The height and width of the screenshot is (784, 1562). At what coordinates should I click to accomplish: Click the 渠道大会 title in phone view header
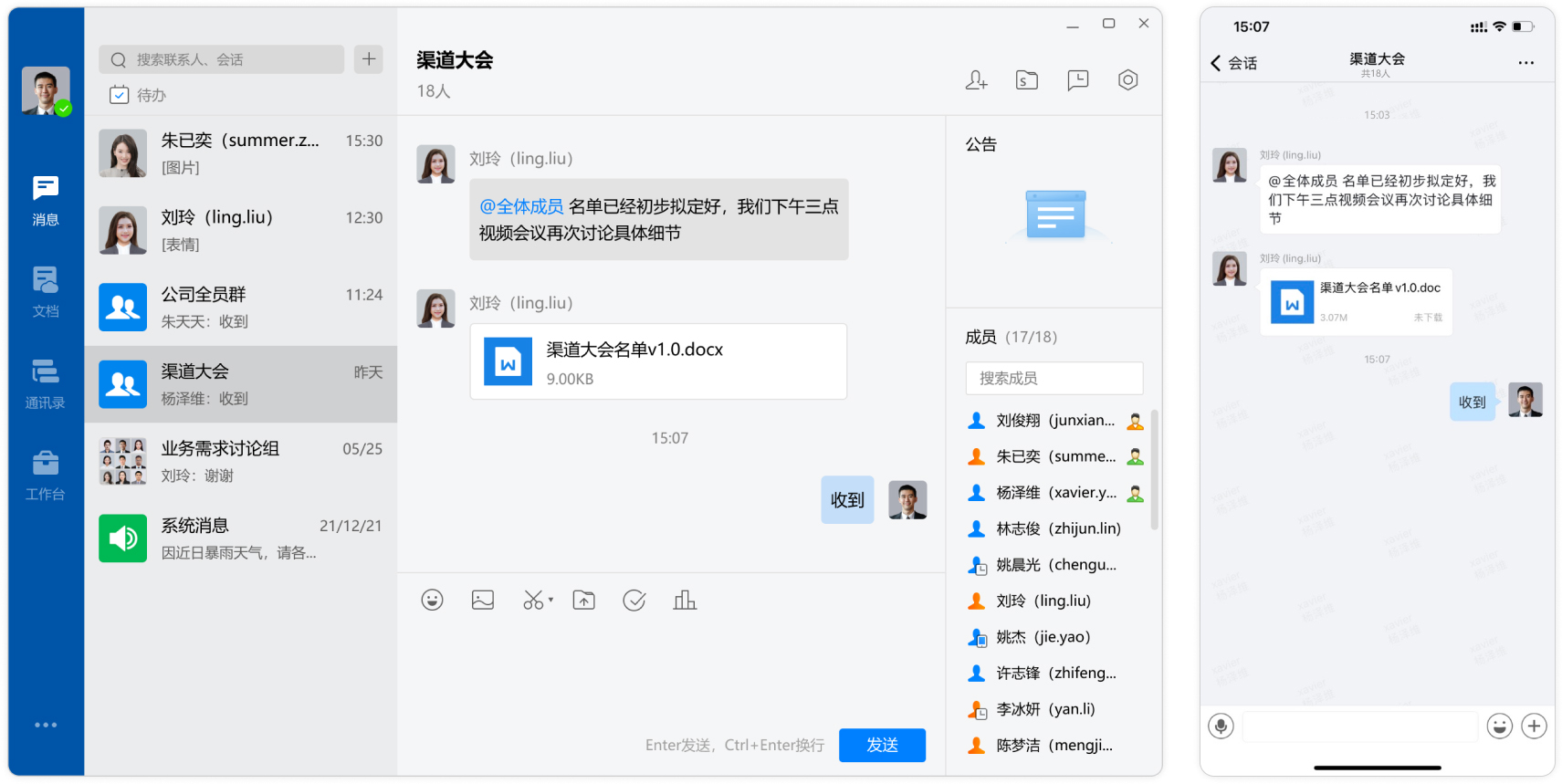tap(1377, 59)
